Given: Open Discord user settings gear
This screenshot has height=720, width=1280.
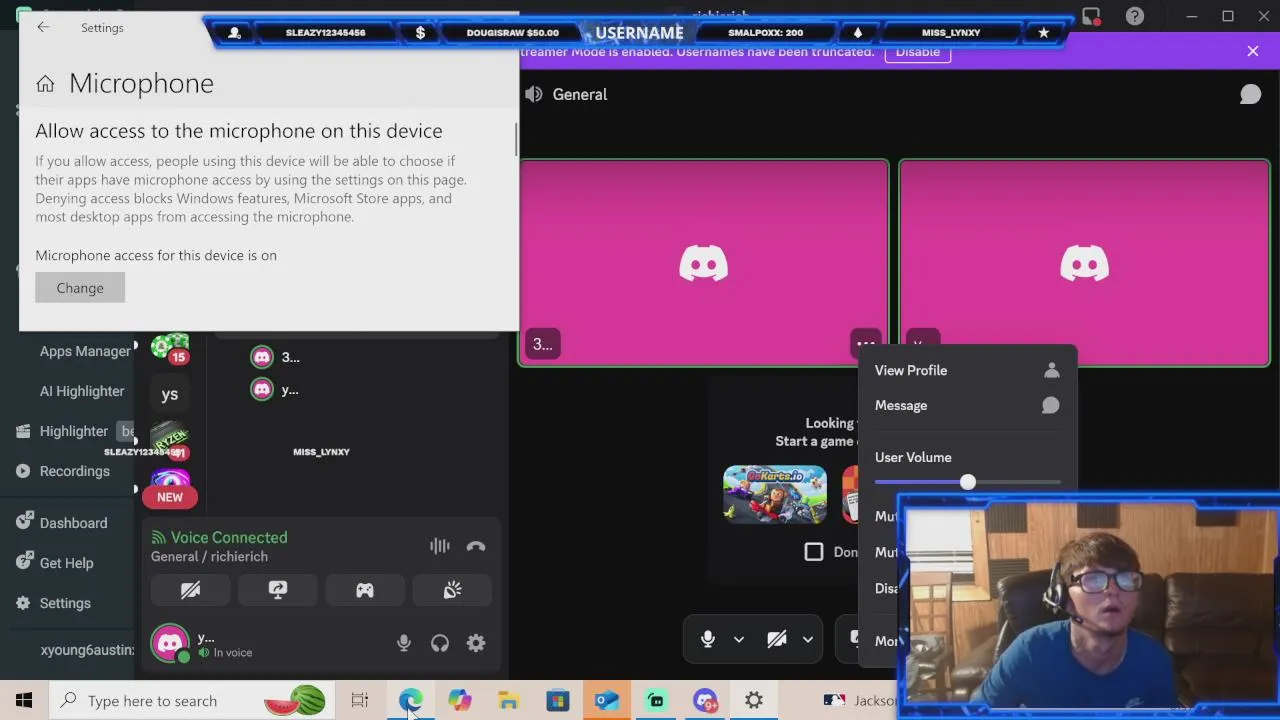Looking at the screenshot, I should 476,643.
